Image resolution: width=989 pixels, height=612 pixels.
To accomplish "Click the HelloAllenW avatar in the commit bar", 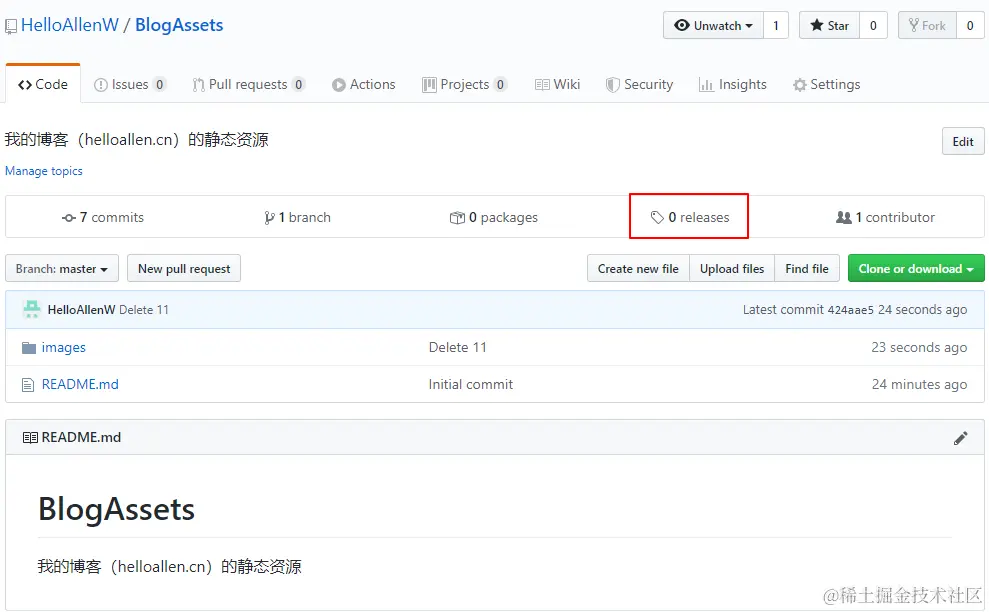I will (x=32, y=309).
